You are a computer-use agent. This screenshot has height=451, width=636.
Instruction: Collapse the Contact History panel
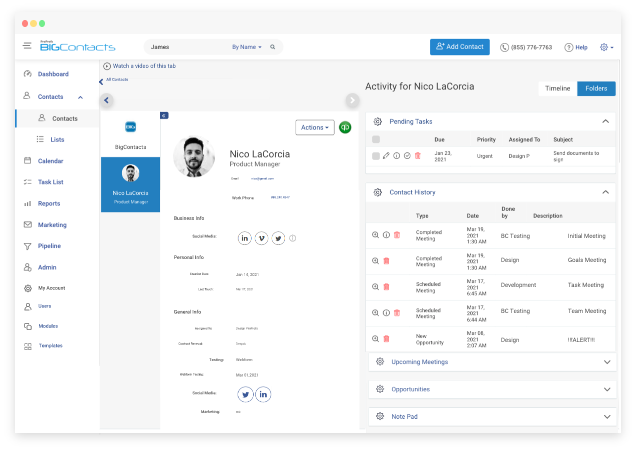click(606, 192)
